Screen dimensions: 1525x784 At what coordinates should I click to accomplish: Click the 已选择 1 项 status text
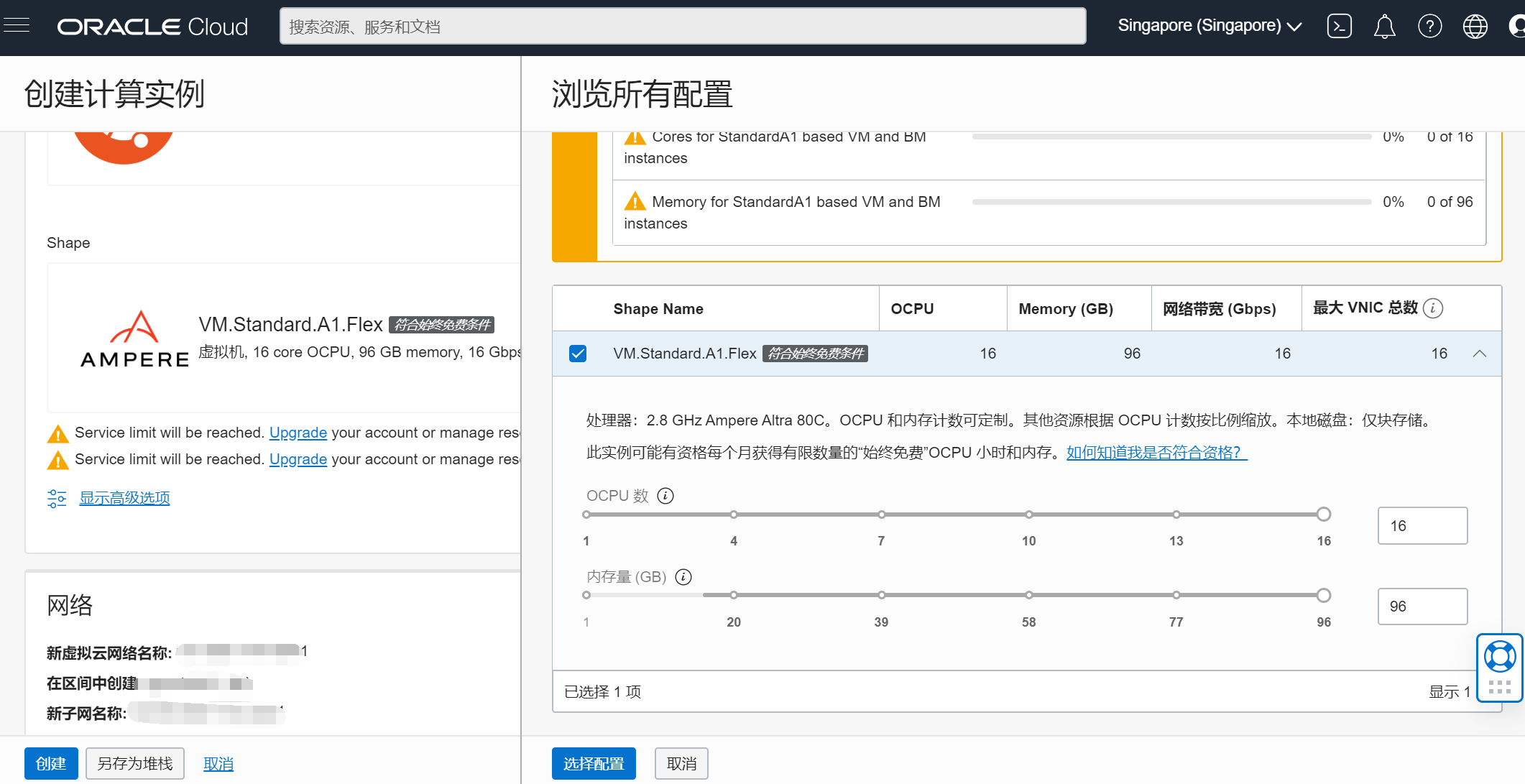tap(602, 692)
